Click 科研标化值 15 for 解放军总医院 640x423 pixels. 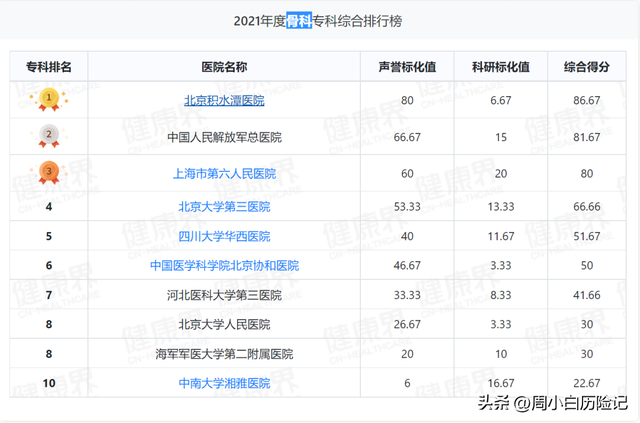point(501,137)
